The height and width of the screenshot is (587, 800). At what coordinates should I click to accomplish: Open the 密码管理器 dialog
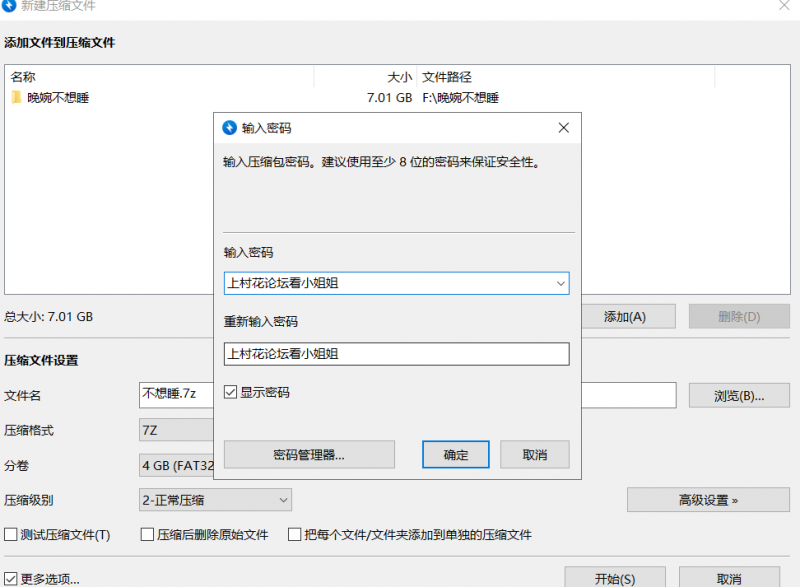310,455
